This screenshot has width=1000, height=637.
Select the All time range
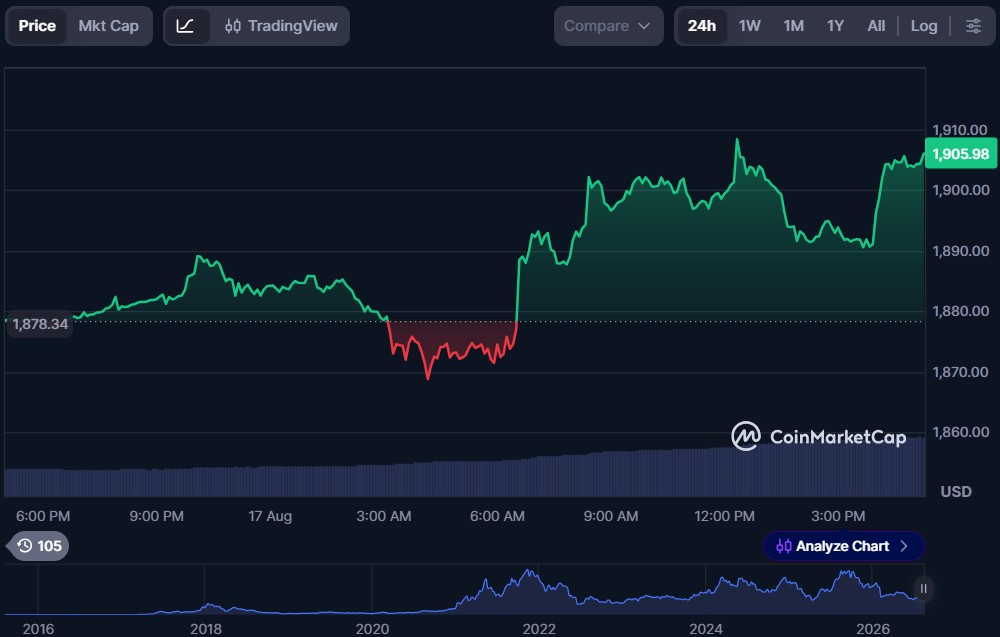click(876, 26)
